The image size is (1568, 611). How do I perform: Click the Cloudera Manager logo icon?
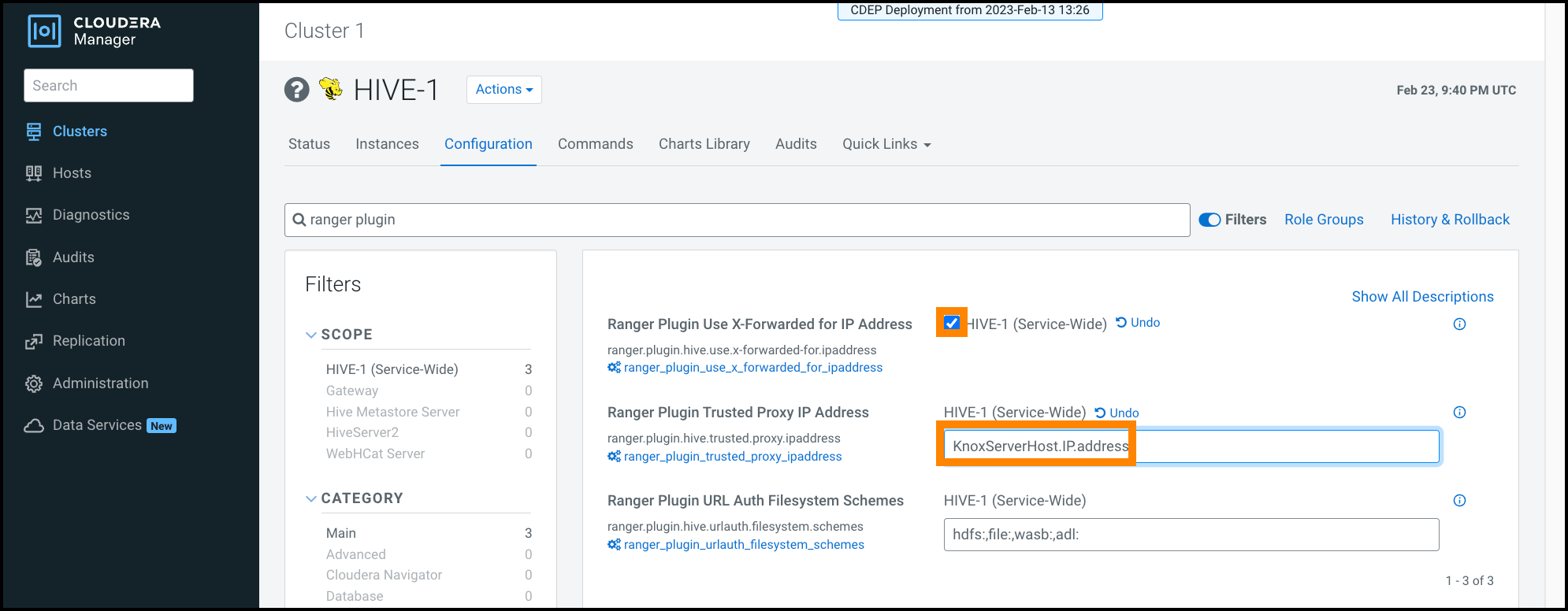pyautogui.click(x=44, y=31)
